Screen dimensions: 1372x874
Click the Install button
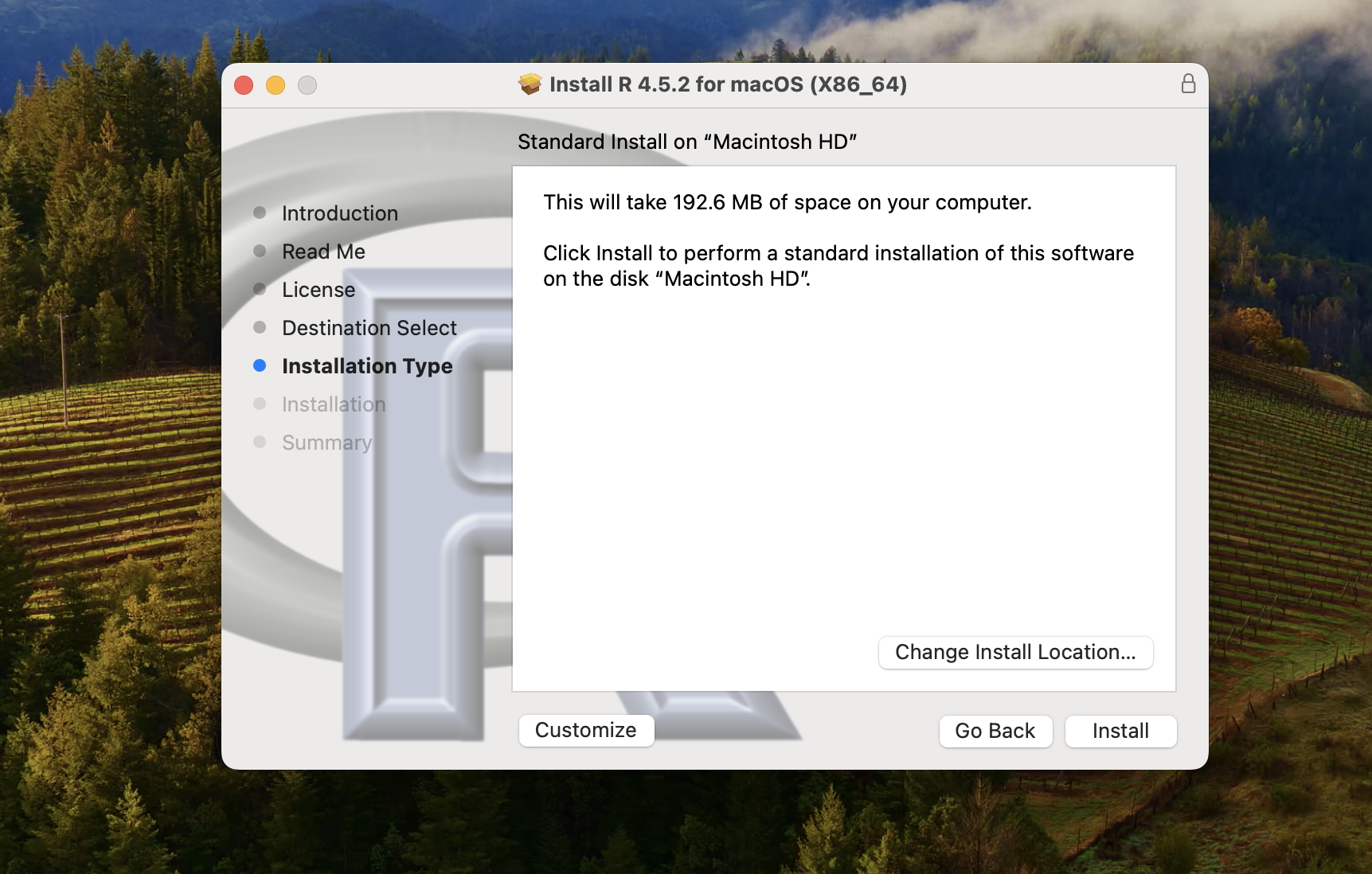(1120, 731)
